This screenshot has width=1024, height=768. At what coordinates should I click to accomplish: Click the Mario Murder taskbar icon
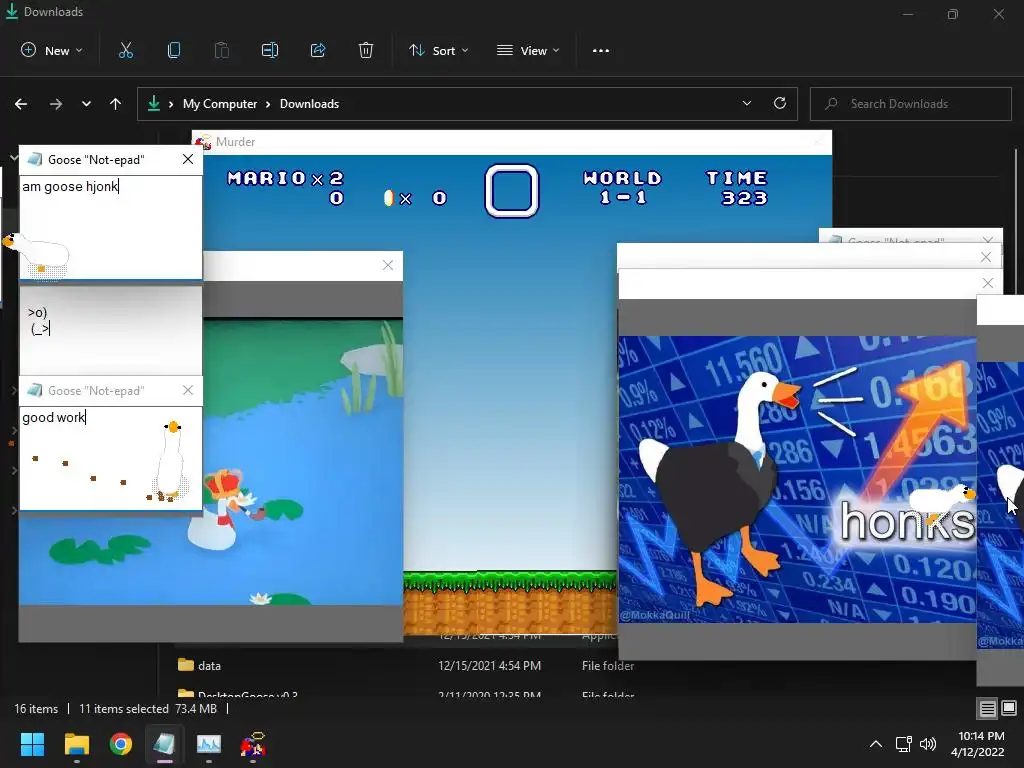click(x=253, y=744)
